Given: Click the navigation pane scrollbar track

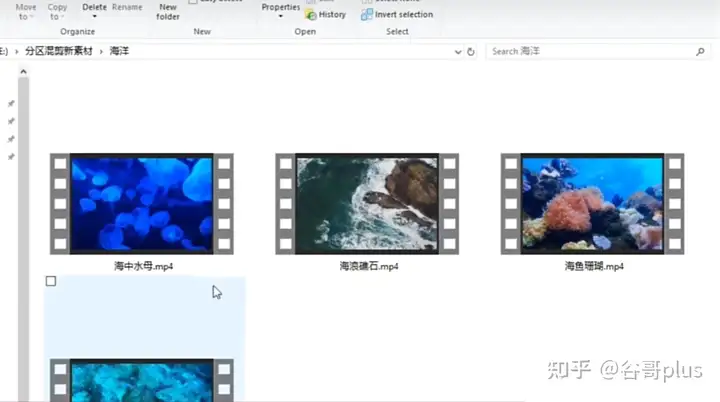Looking at the screenshot, I should tap(23, 239).
